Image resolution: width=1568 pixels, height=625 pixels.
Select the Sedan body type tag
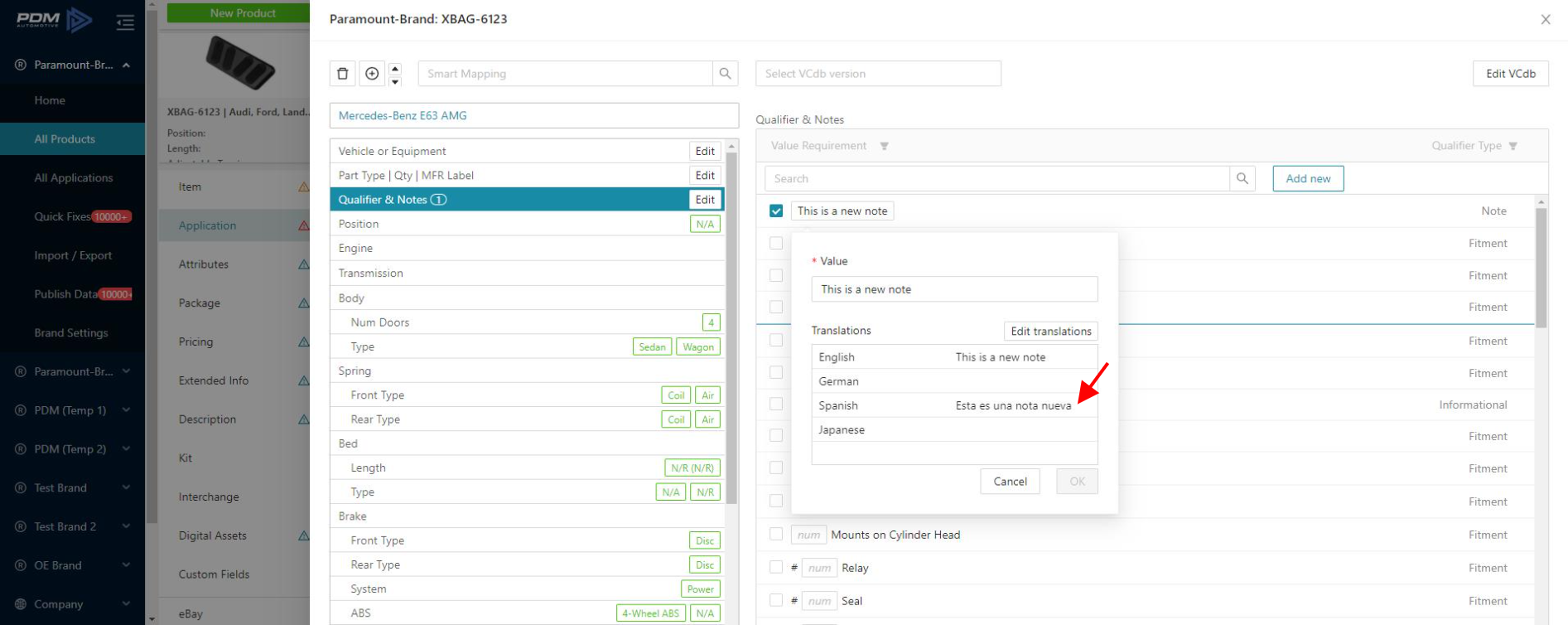pyautogui.click(x=652, y=347)
